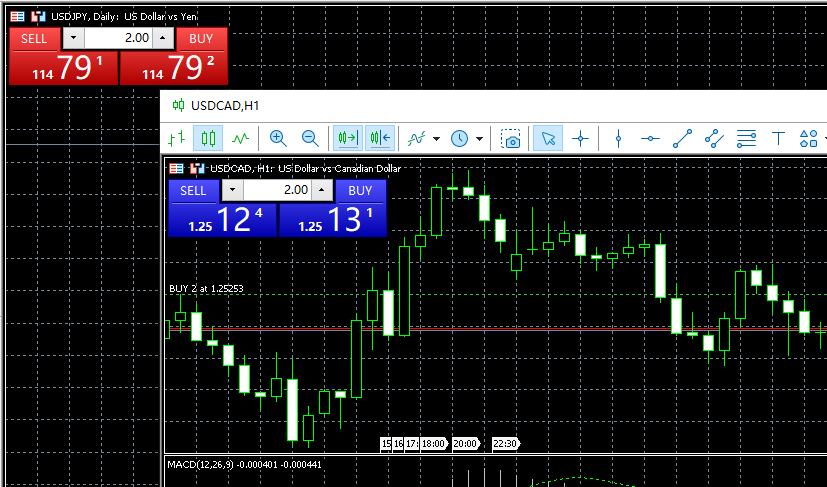Click the red USDJPY BUY button
827x487 pixels.
(x=201, y=38)
